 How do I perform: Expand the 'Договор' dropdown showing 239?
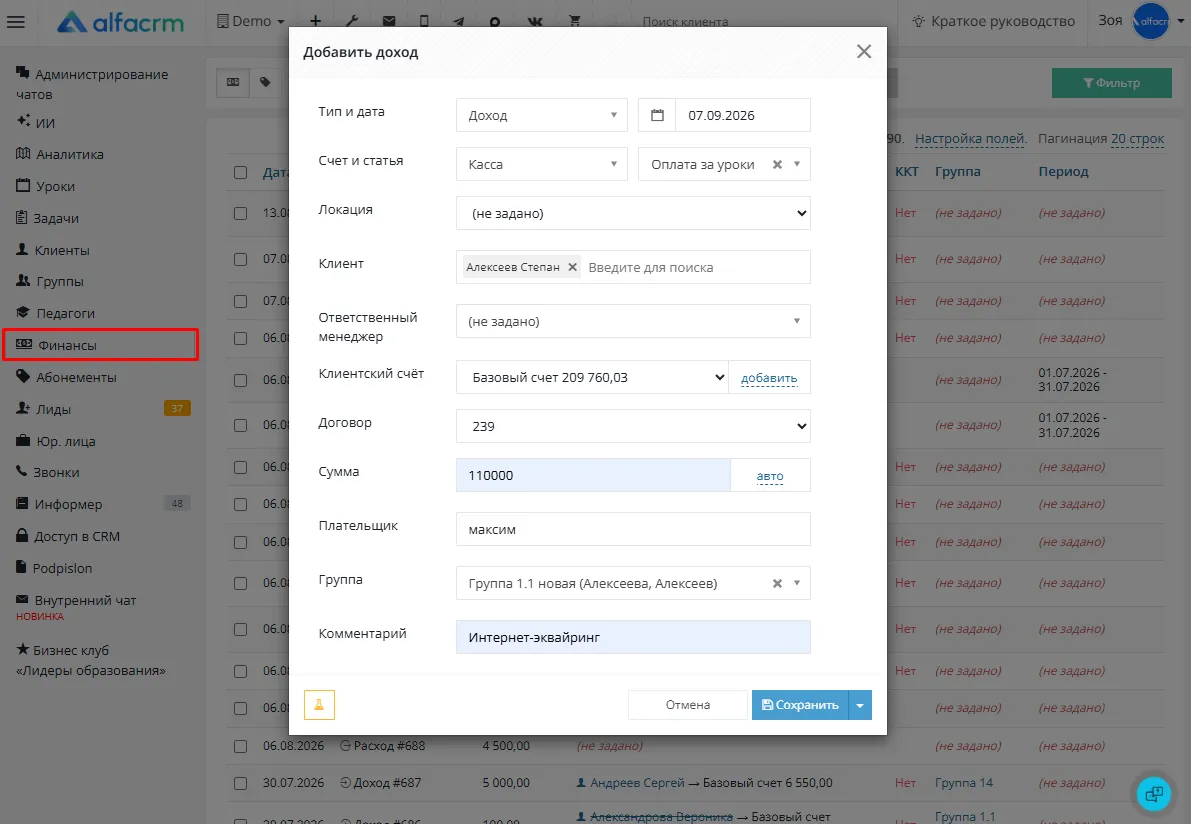tap(633, 426)
